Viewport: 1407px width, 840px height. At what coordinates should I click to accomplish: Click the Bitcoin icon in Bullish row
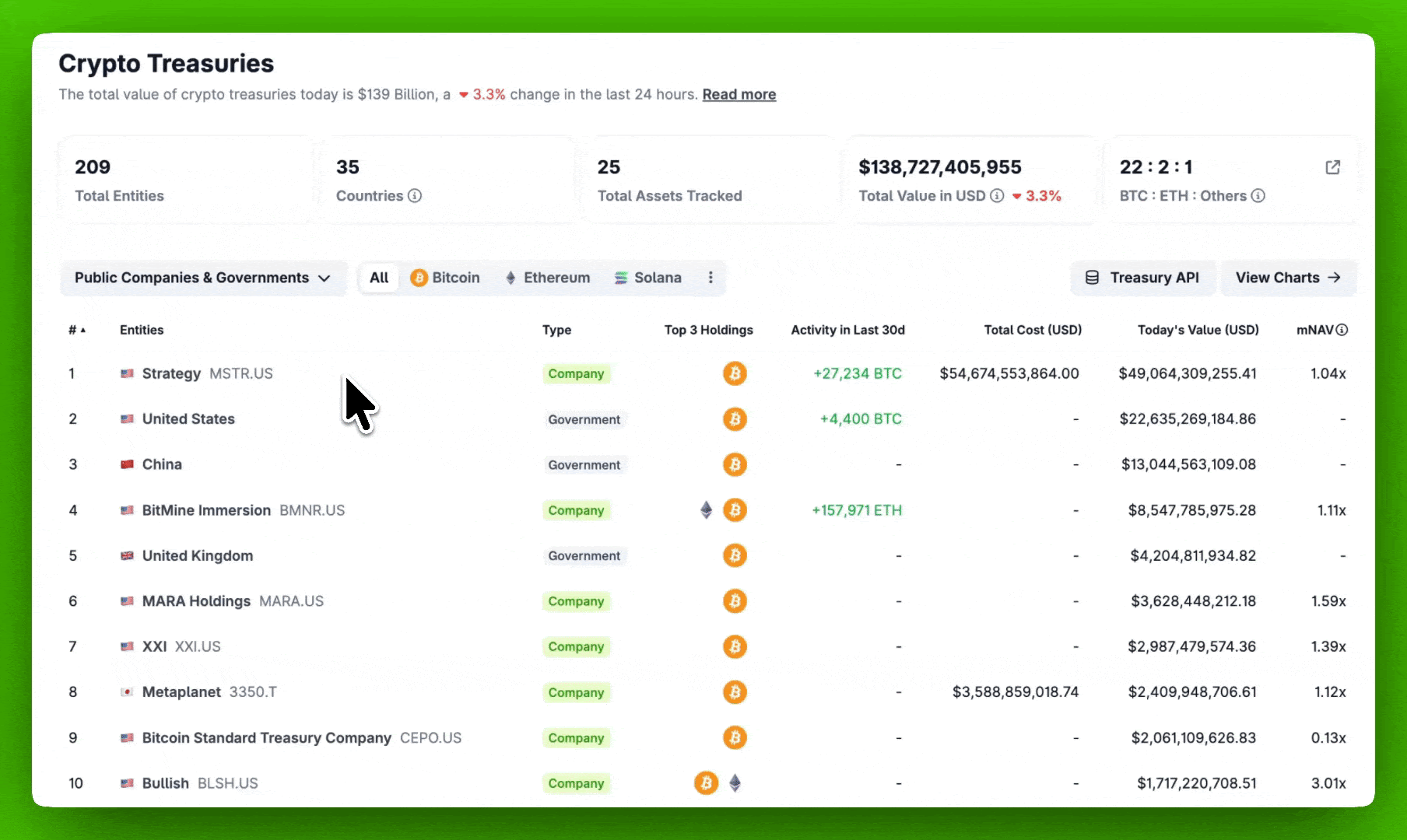[706, 783]
